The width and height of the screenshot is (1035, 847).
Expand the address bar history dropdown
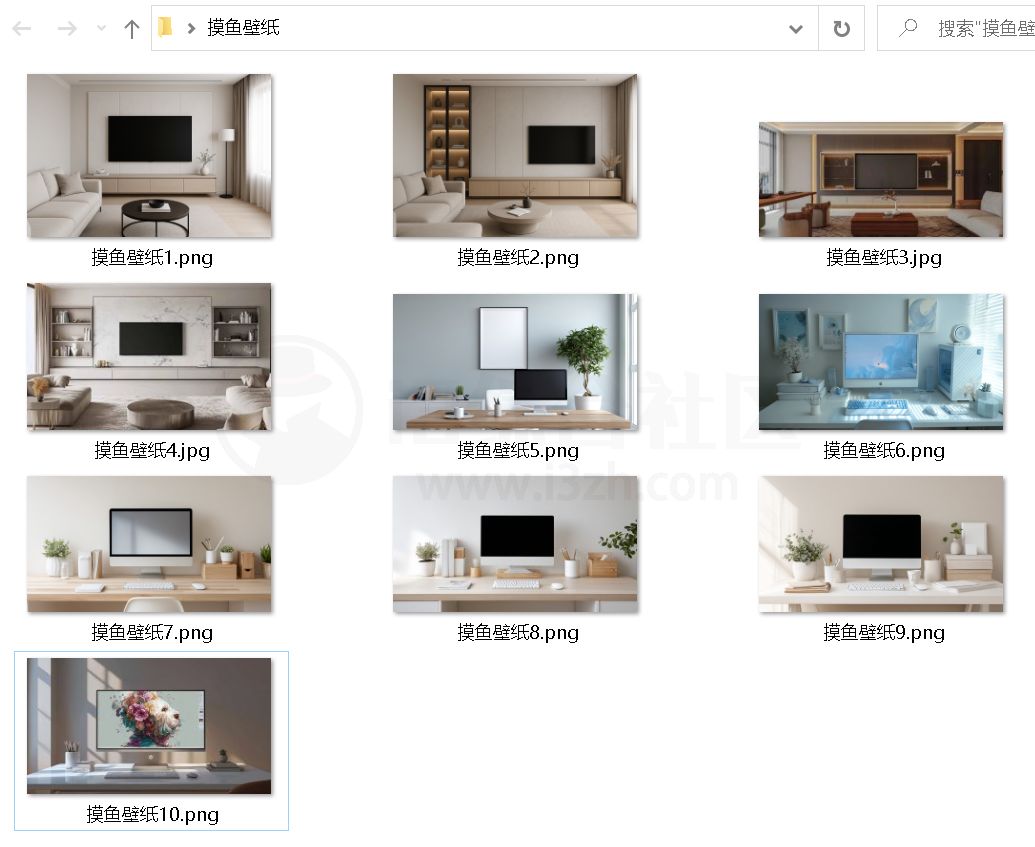pos(796,29)
